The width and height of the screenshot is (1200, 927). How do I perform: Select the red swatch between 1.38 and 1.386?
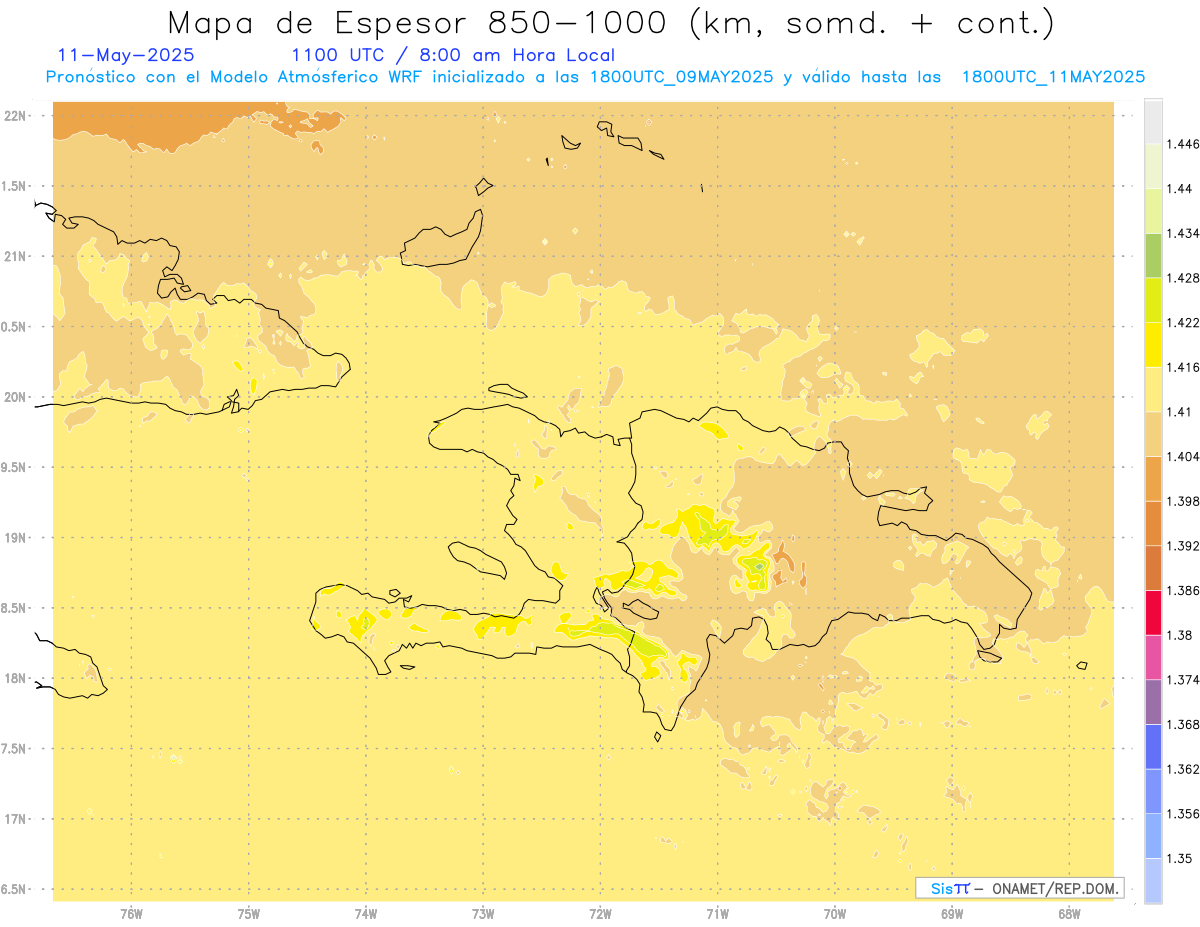(x=1153, y=613)
